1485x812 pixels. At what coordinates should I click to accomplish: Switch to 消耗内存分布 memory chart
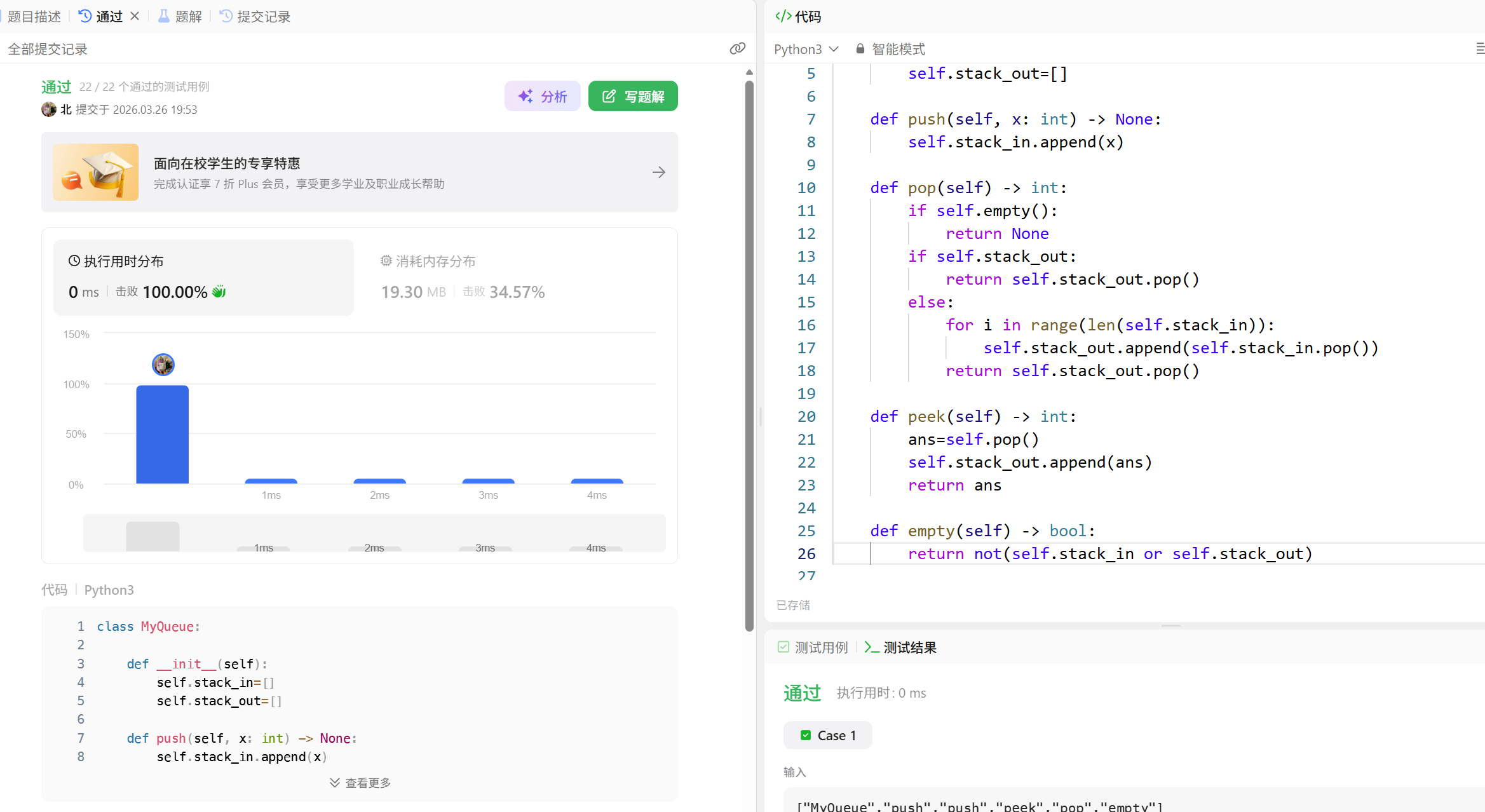click(435, 261)
